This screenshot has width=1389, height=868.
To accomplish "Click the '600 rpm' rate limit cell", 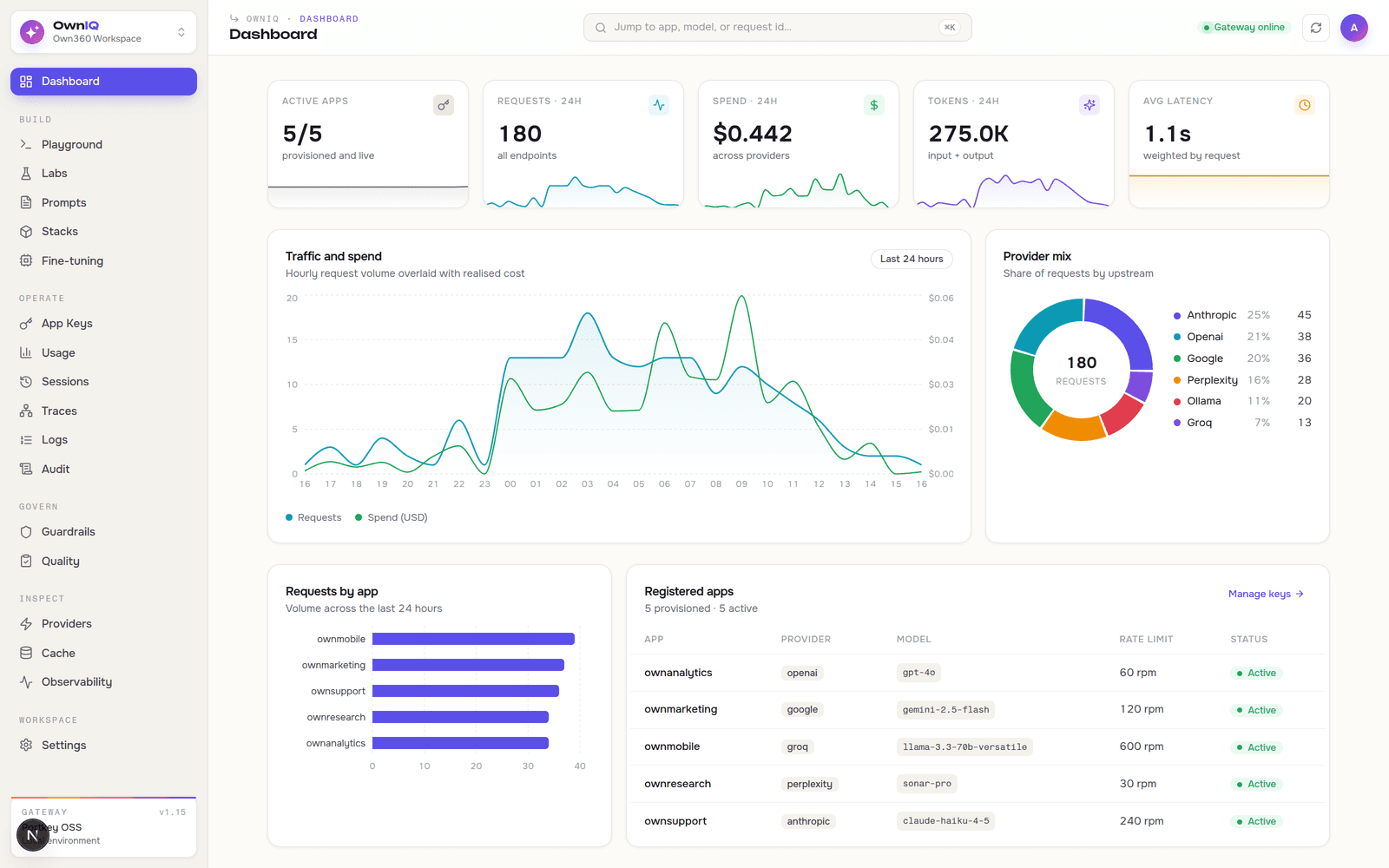I will [1142, 746].
